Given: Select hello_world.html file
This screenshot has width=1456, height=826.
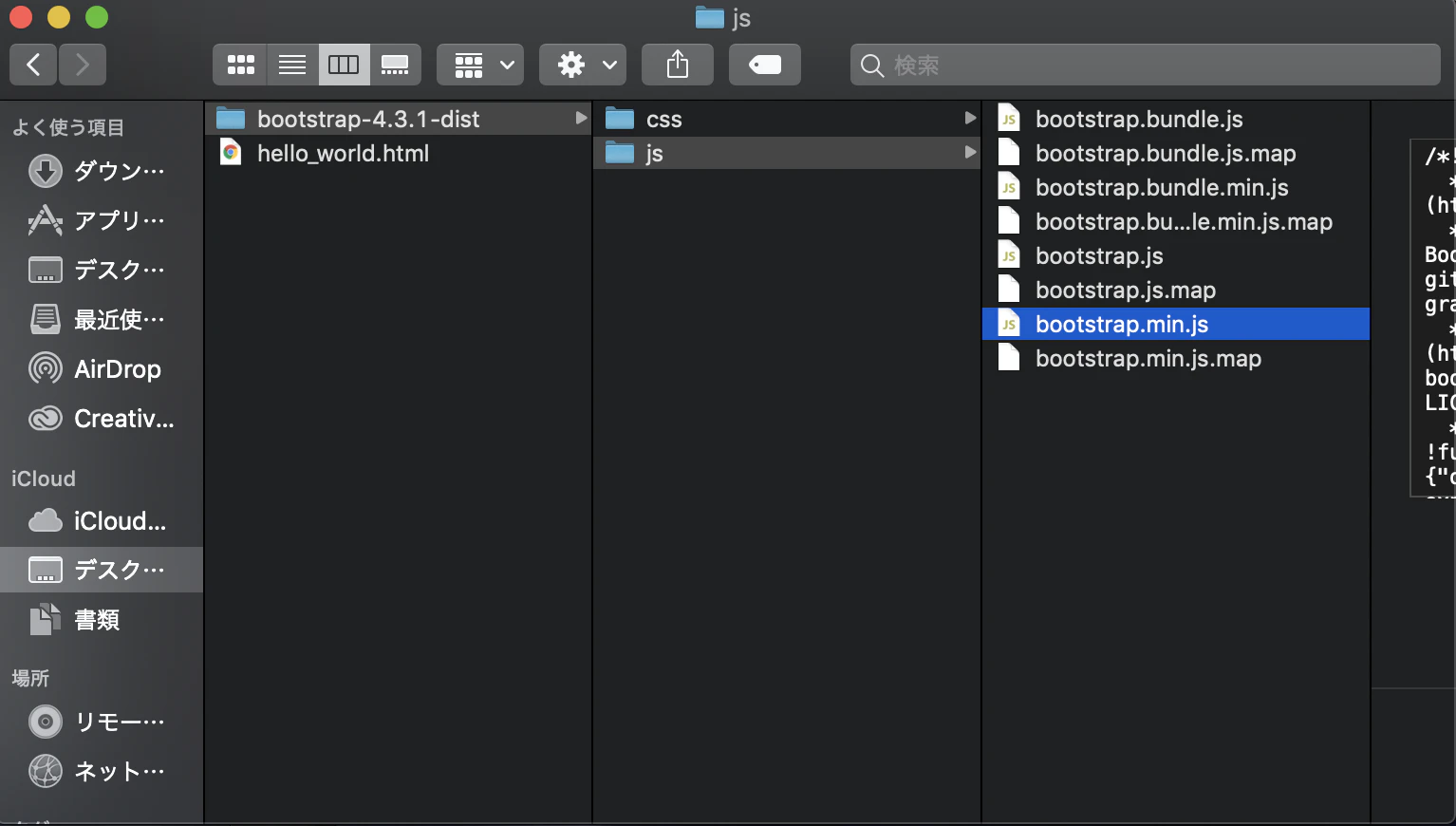Looking at the screenshot, I should click(x=399, y=153).
